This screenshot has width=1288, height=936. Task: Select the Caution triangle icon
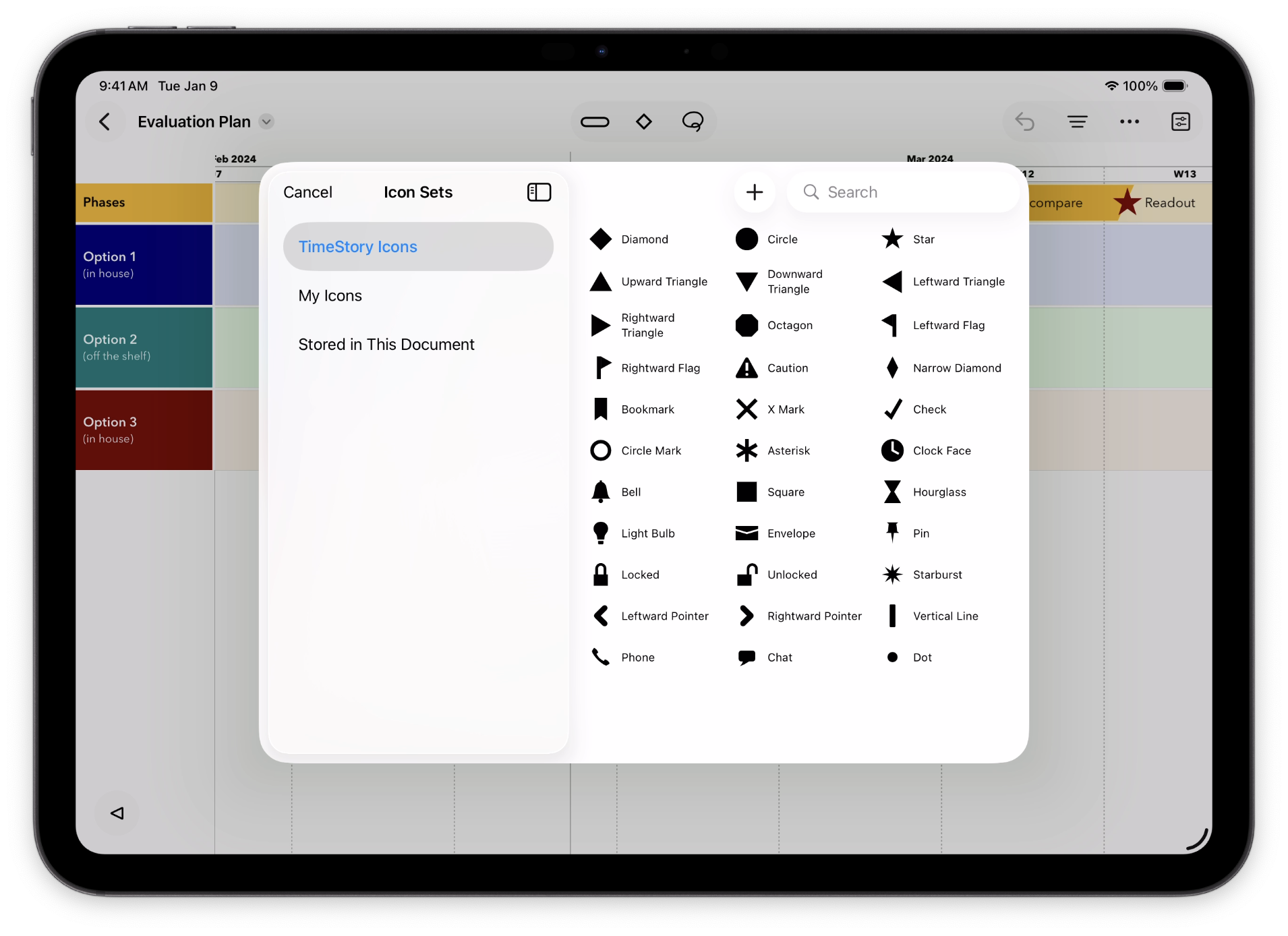(747, 368)
